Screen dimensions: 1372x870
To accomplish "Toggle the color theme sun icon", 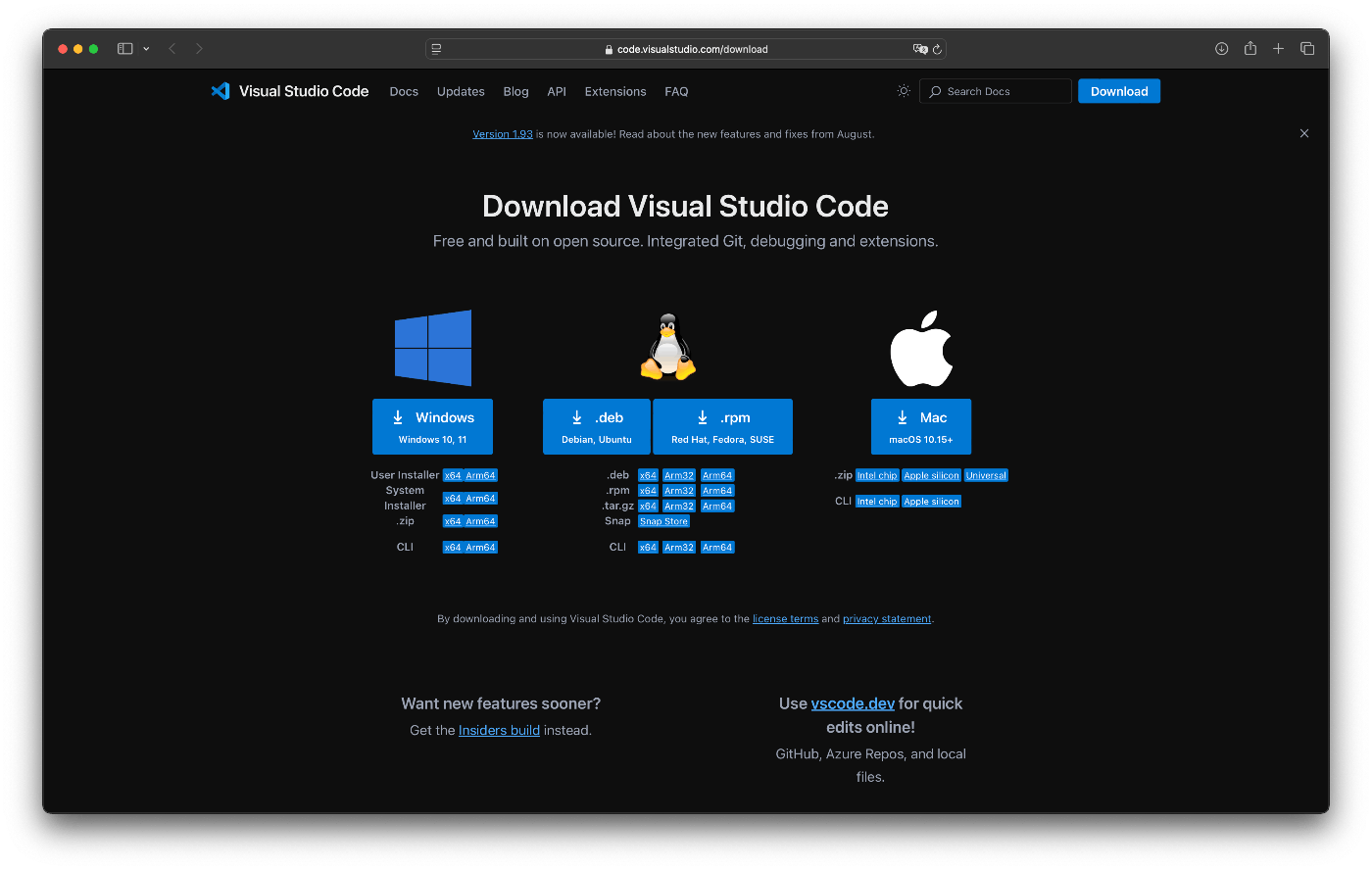I will [904, 91].
